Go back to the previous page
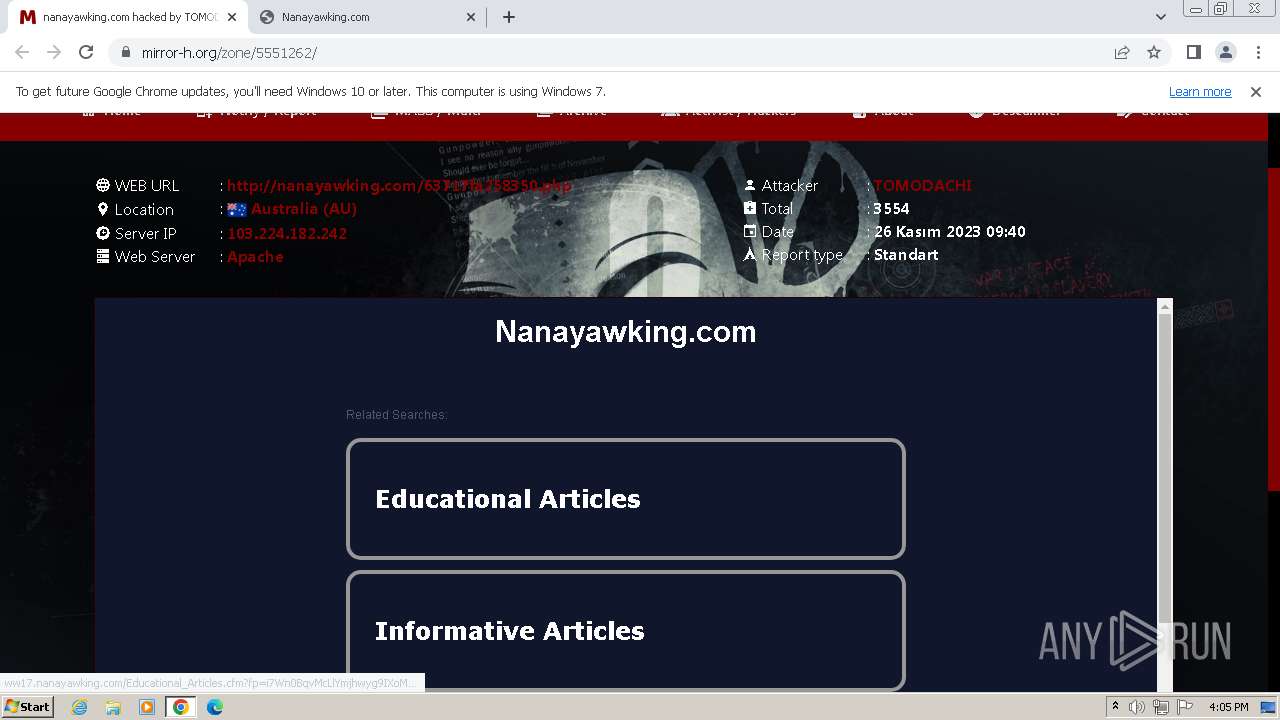The width and height of the screenshot is (1280, 720). (22, 52)
